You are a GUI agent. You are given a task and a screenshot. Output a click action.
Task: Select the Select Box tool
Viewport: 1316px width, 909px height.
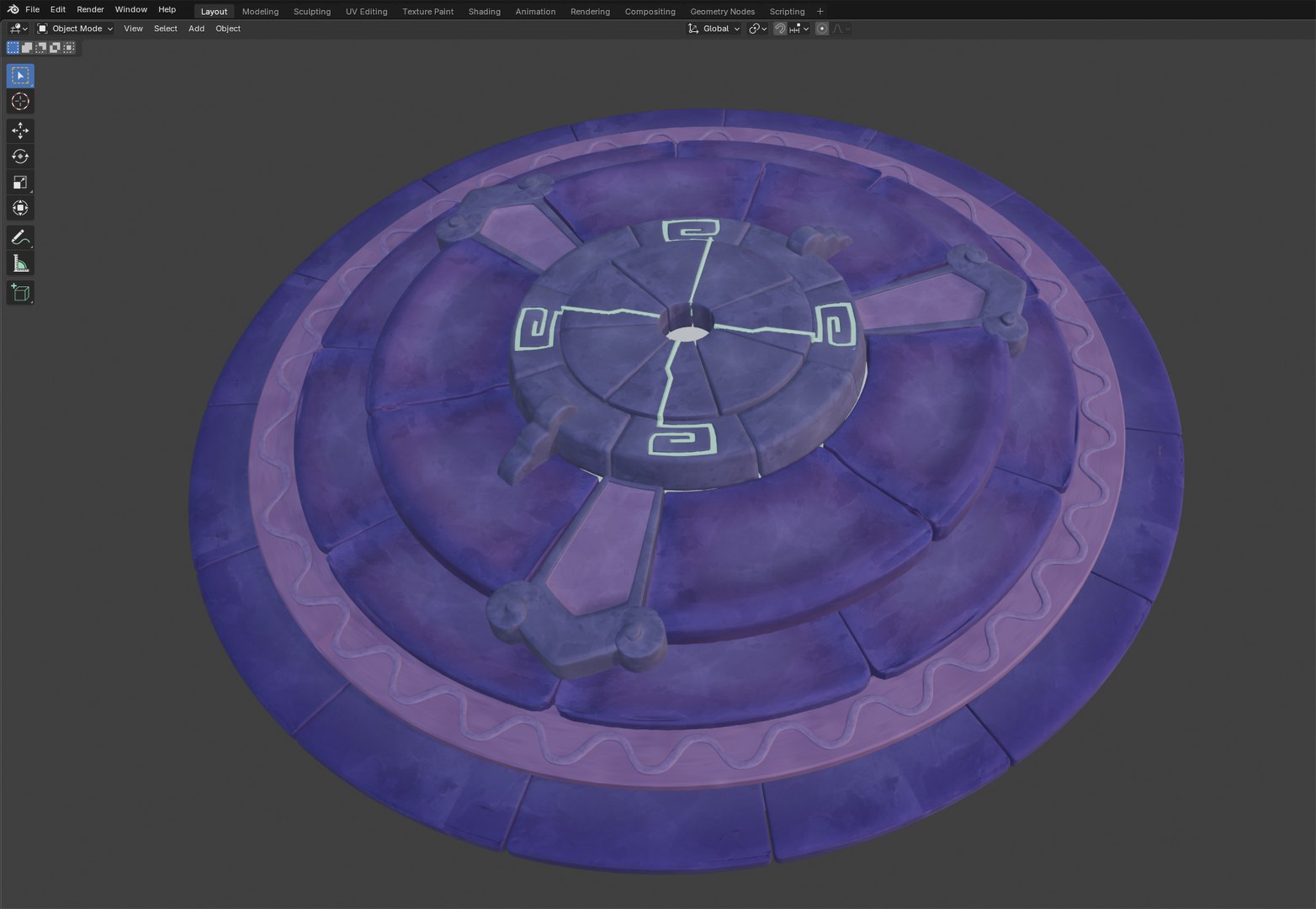[20, 75]
